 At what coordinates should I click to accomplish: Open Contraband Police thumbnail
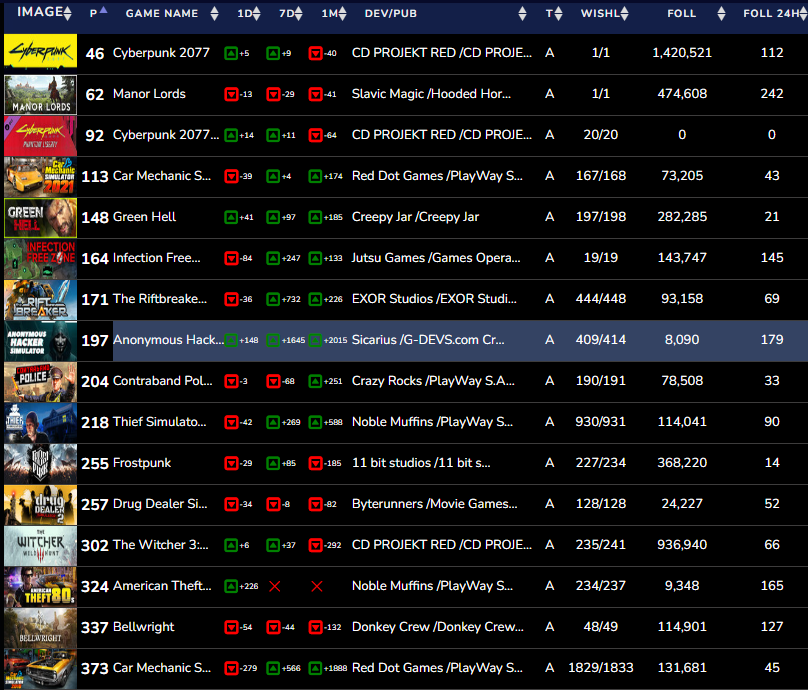coord(41,382)
